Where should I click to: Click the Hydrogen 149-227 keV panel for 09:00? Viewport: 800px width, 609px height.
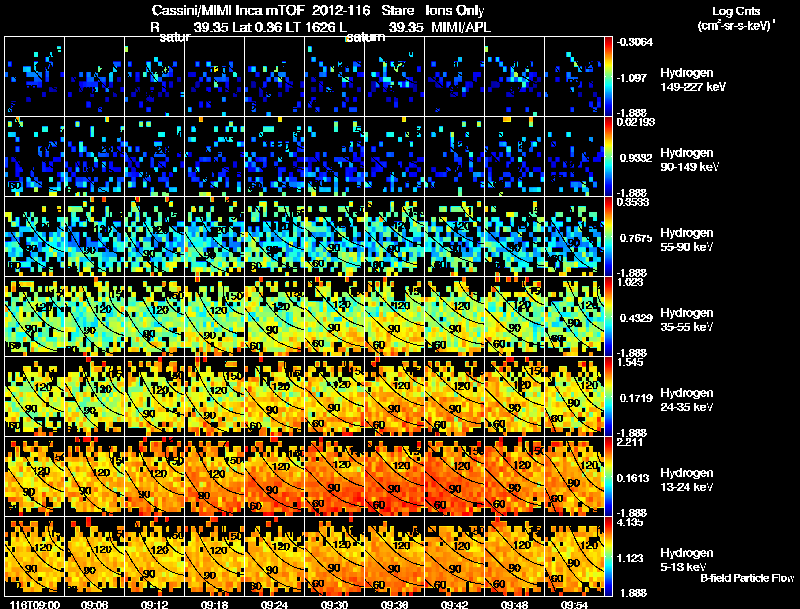pos(34,77)
